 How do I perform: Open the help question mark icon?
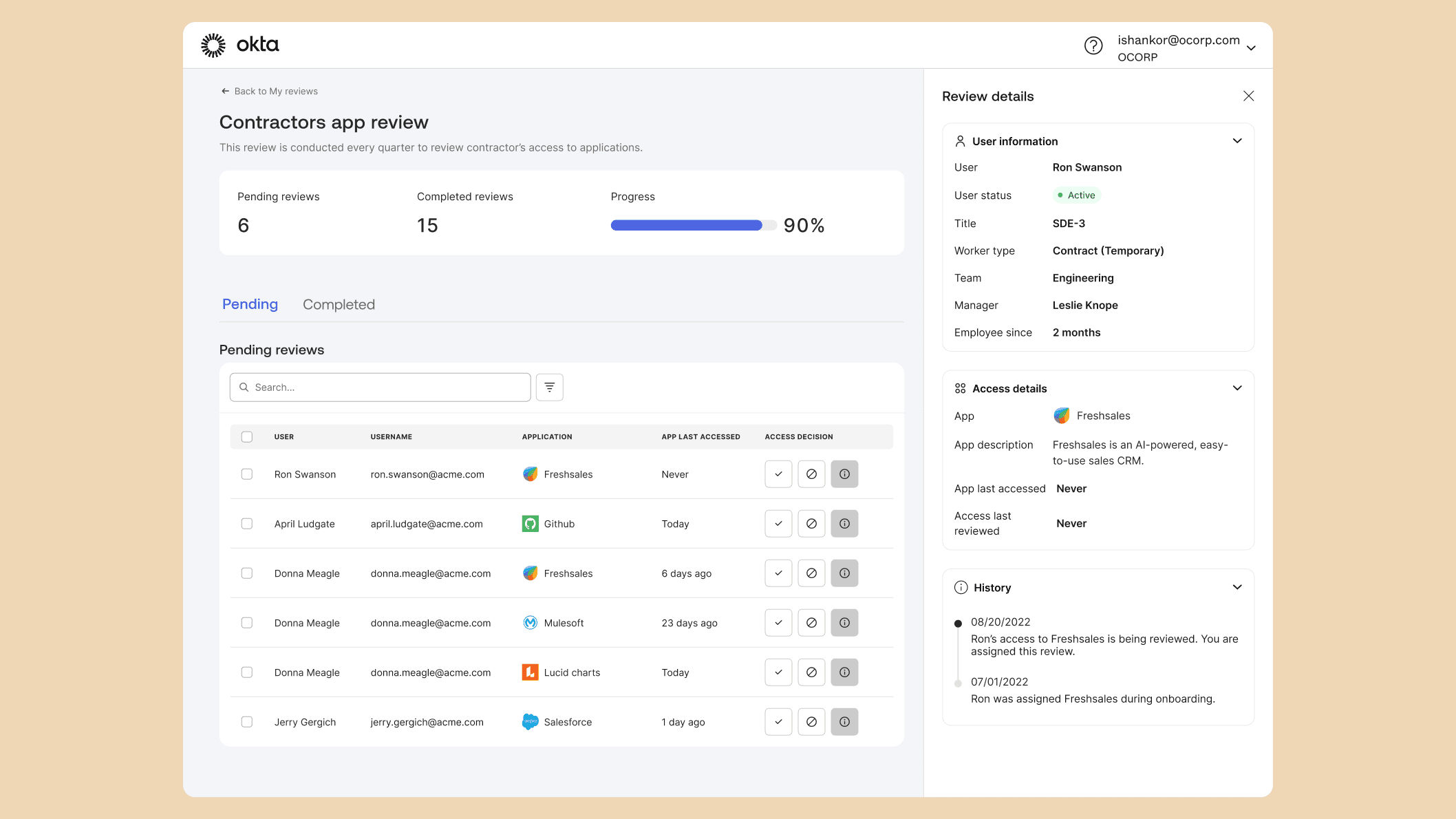(x=1093, y=45)
